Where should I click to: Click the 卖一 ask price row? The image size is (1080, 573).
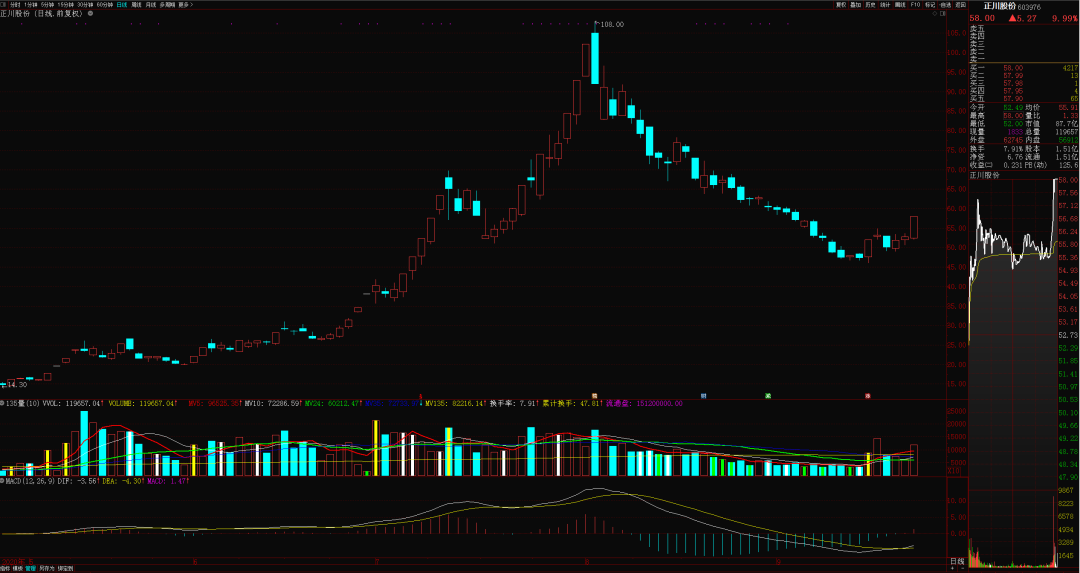(x=1024, y=59)
